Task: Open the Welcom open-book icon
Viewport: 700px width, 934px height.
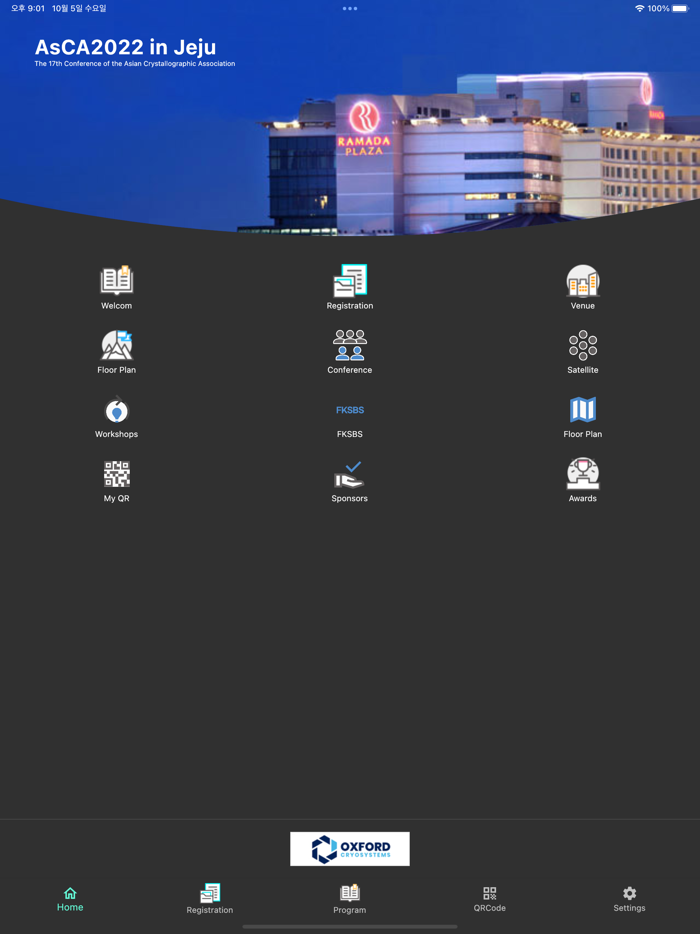Action: (117, 280)
